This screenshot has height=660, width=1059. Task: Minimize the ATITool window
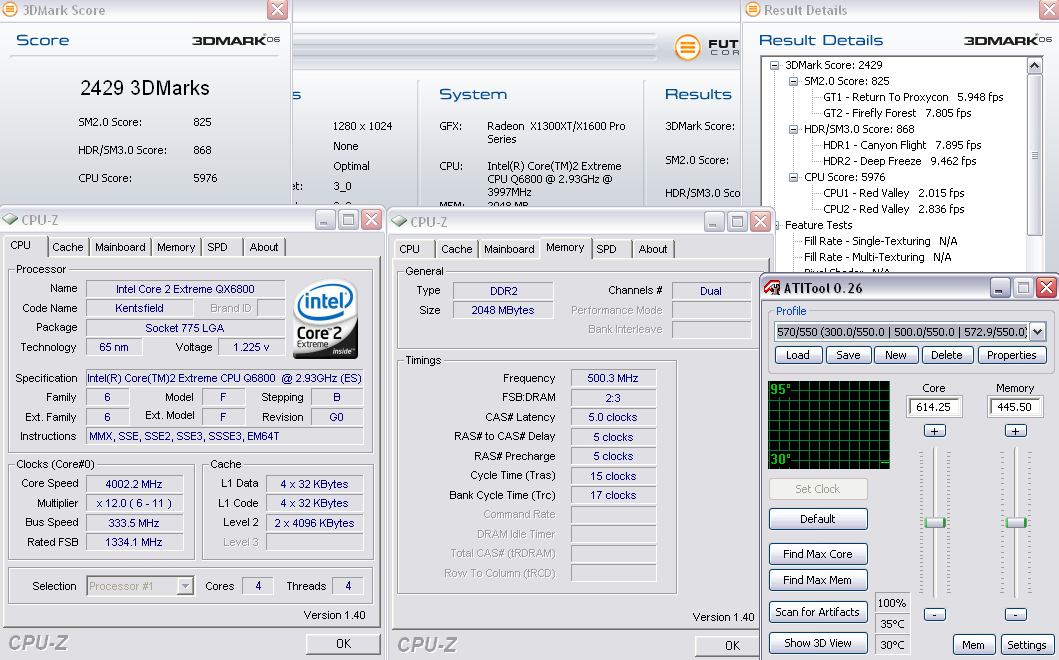1000,288
